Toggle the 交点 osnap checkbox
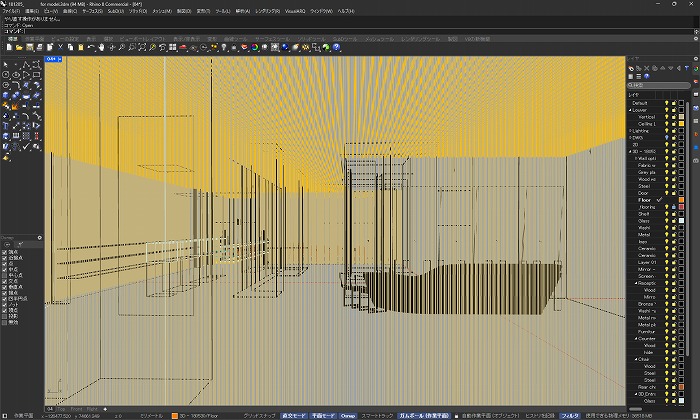Screen dimensions: 700x420 (x=4, y=281)
